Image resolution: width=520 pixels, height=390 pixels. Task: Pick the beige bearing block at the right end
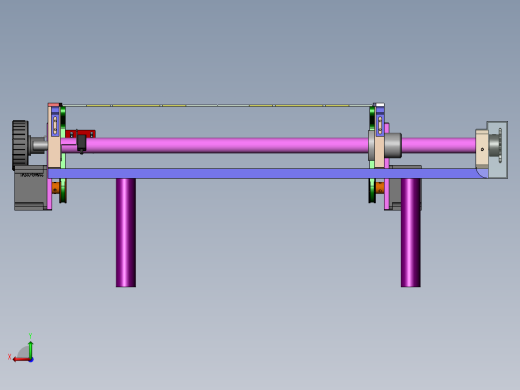(x=482, y=148)
